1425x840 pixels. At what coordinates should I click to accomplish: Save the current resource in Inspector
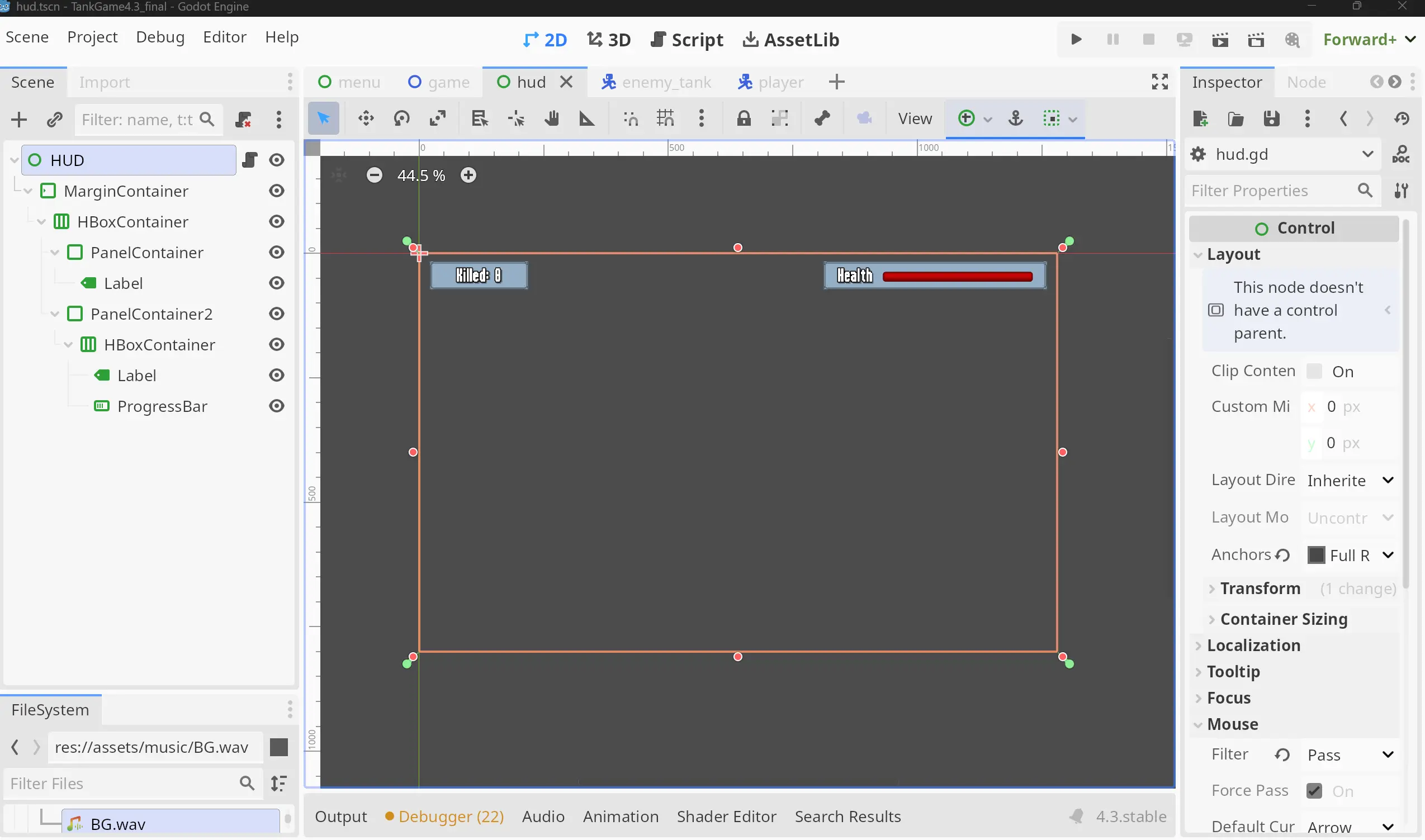(x=1272, y=118)
